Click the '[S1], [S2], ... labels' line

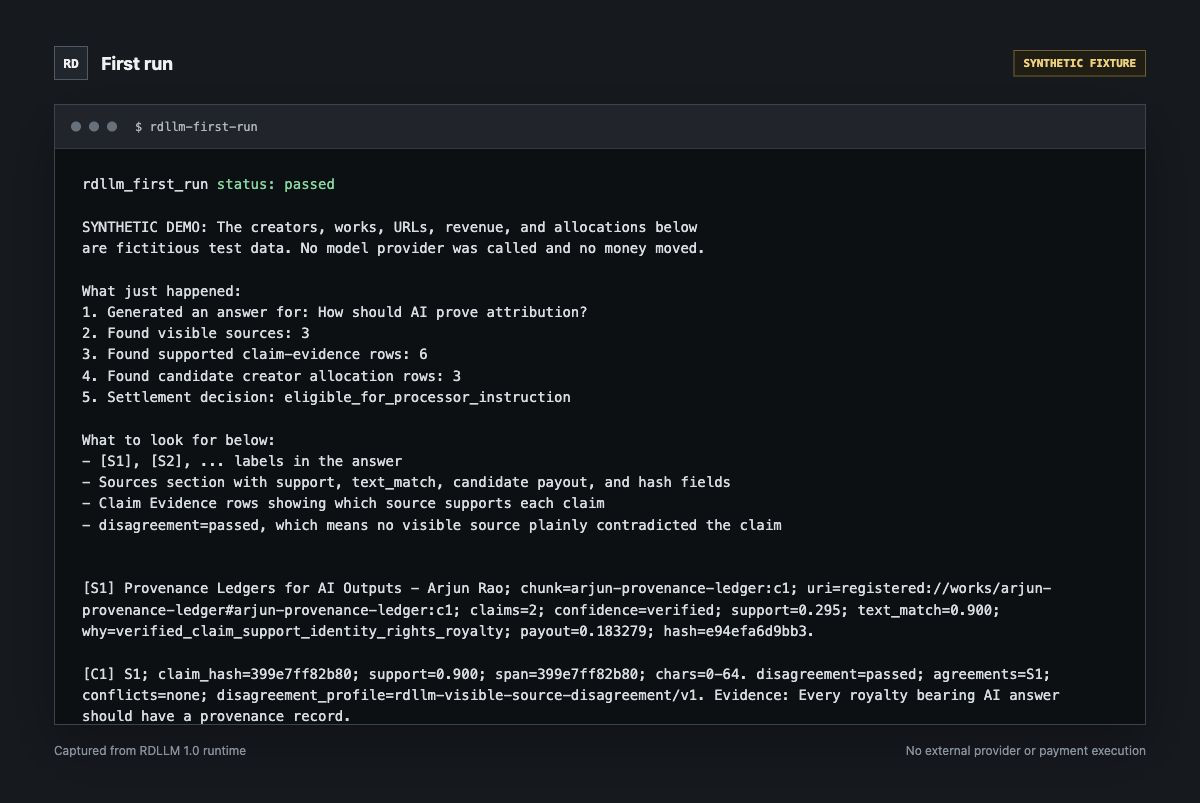(x=242, y=461)
